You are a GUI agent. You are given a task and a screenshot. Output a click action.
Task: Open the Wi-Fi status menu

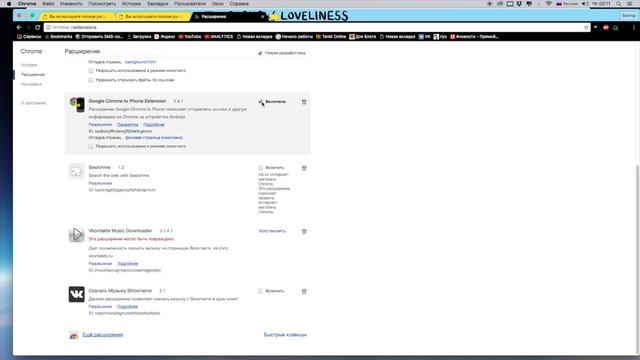pos(549,4)
